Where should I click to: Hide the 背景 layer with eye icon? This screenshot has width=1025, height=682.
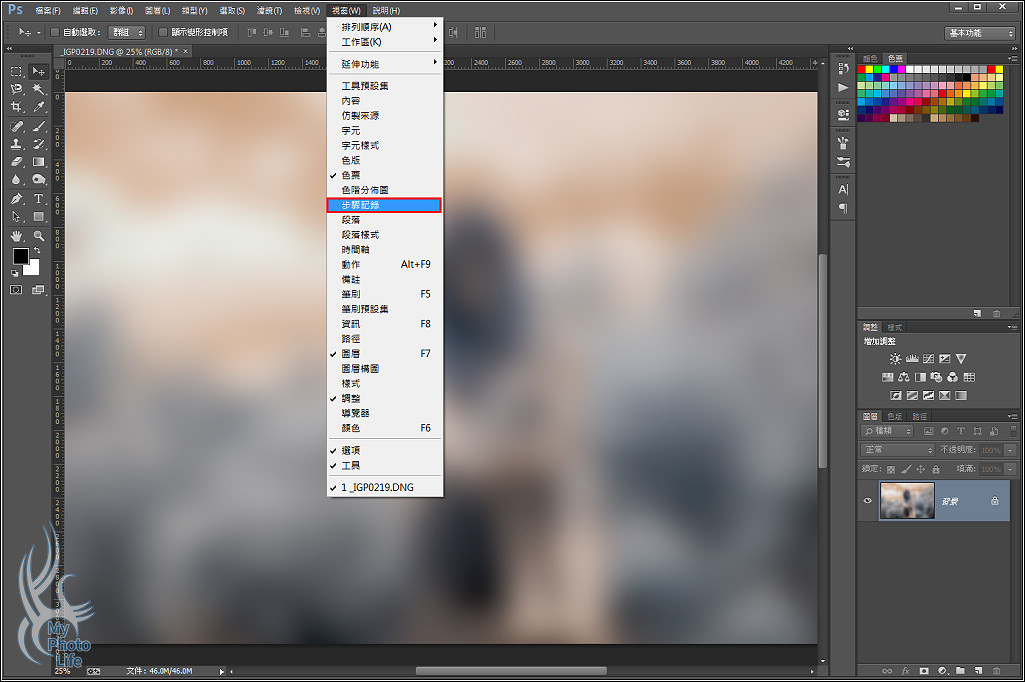point(868,501)
